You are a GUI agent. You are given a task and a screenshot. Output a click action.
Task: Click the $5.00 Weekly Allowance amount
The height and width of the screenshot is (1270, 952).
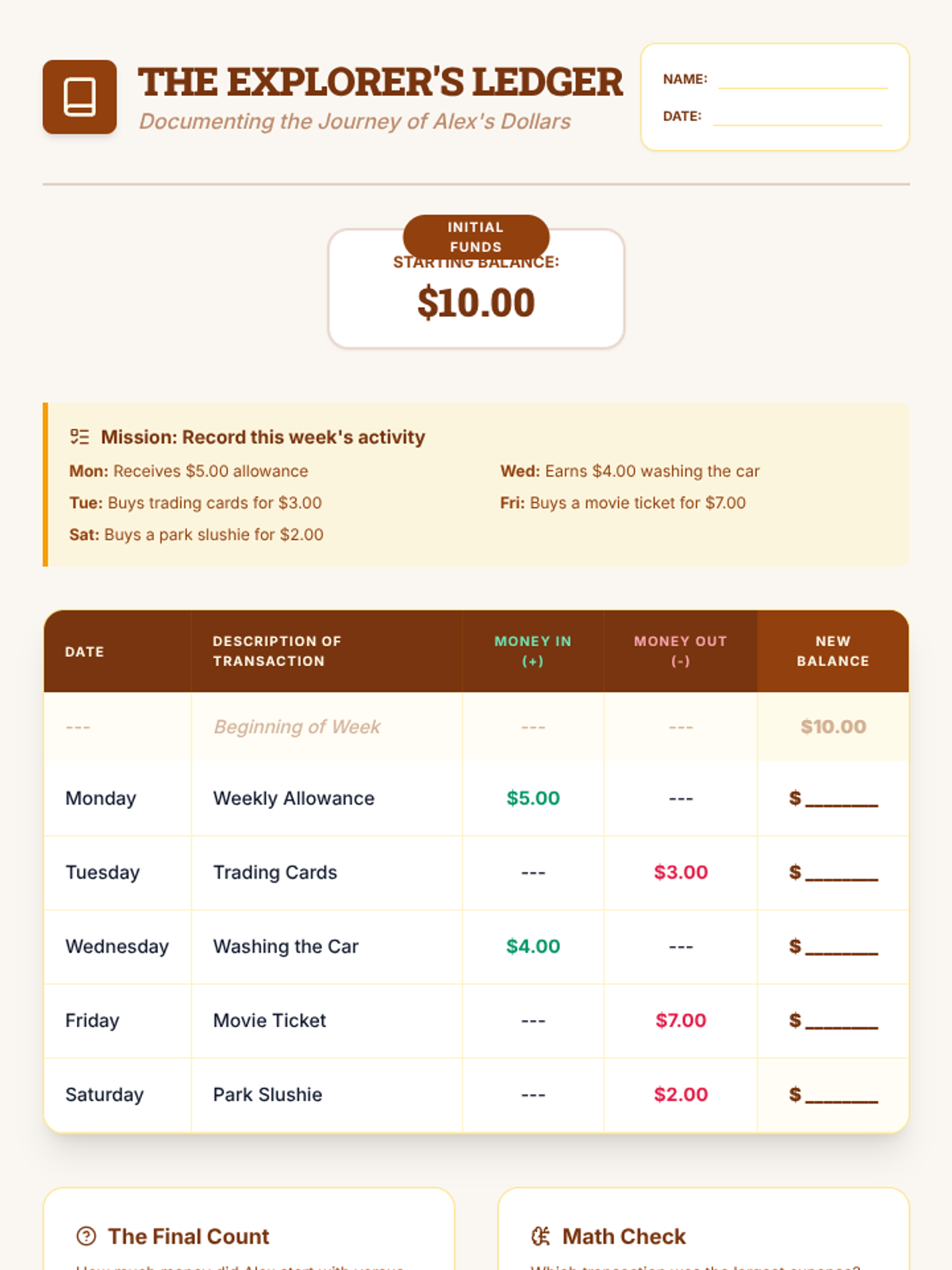533,799
